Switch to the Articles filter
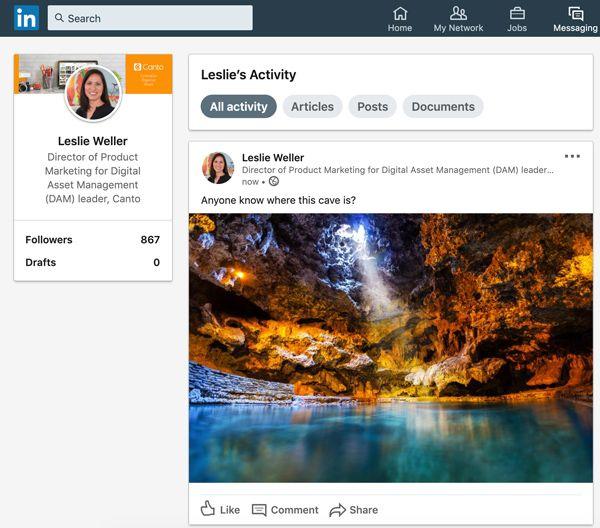Viewport: 600px width, 528px height. coord(312,107)
